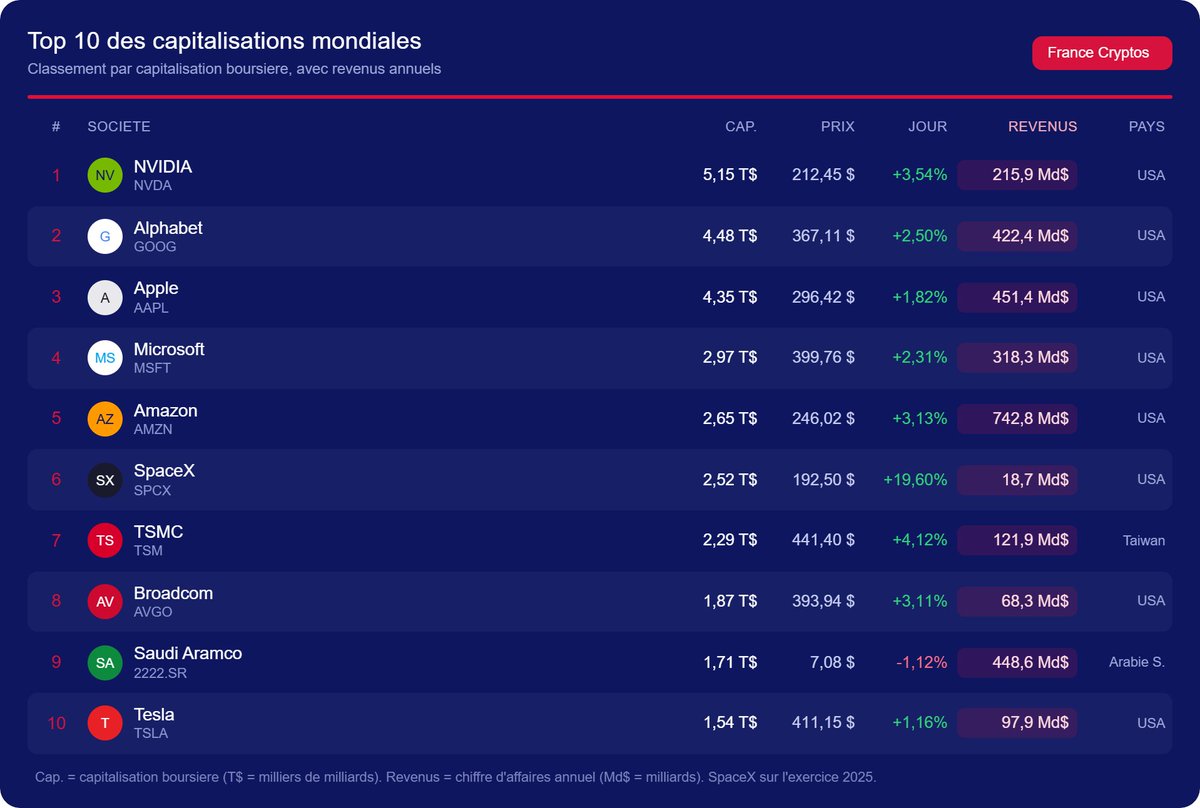Click the JOUR column header
Image resolution: width=1200 pixels, height=808 pixels.
point(927,126)
